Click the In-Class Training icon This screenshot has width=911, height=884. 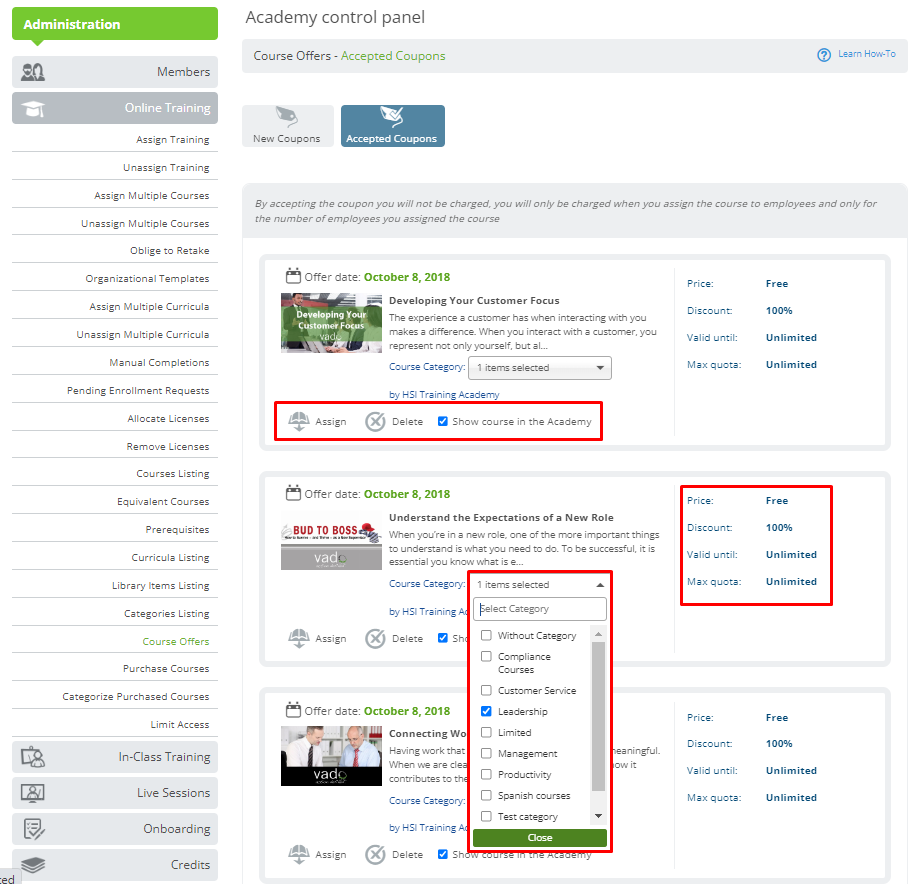tap(33, 757)
